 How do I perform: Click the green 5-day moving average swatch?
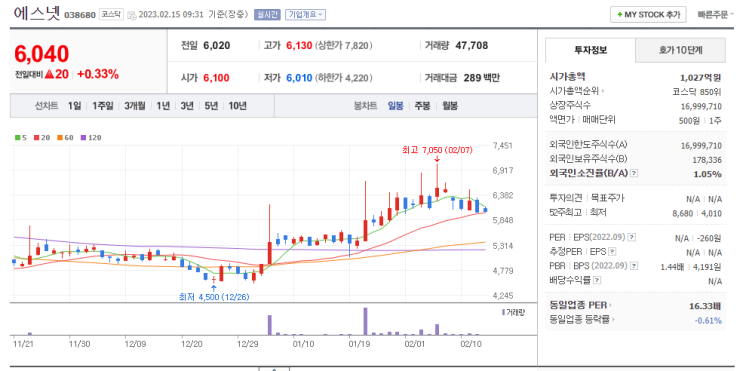(17, 138)
